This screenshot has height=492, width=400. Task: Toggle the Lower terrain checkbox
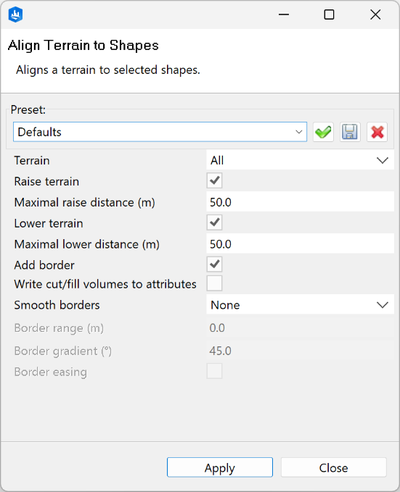pyautogui.click(x=214, y=222)
